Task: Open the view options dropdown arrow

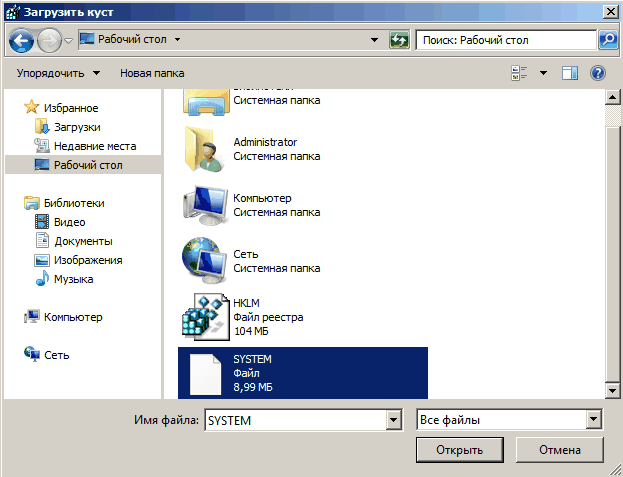Action: [543, 73]
